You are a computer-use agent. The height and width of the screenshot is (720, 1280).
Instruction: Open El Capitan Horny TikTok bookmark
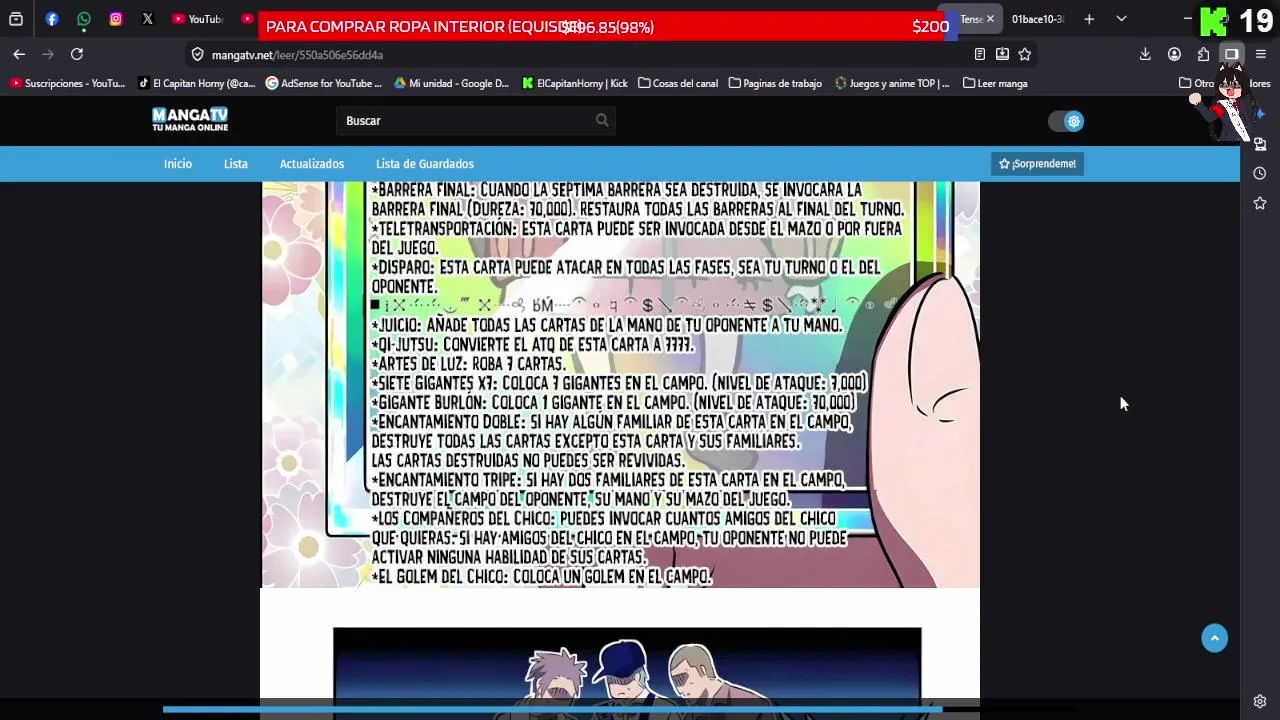click(x=197, y=84)
